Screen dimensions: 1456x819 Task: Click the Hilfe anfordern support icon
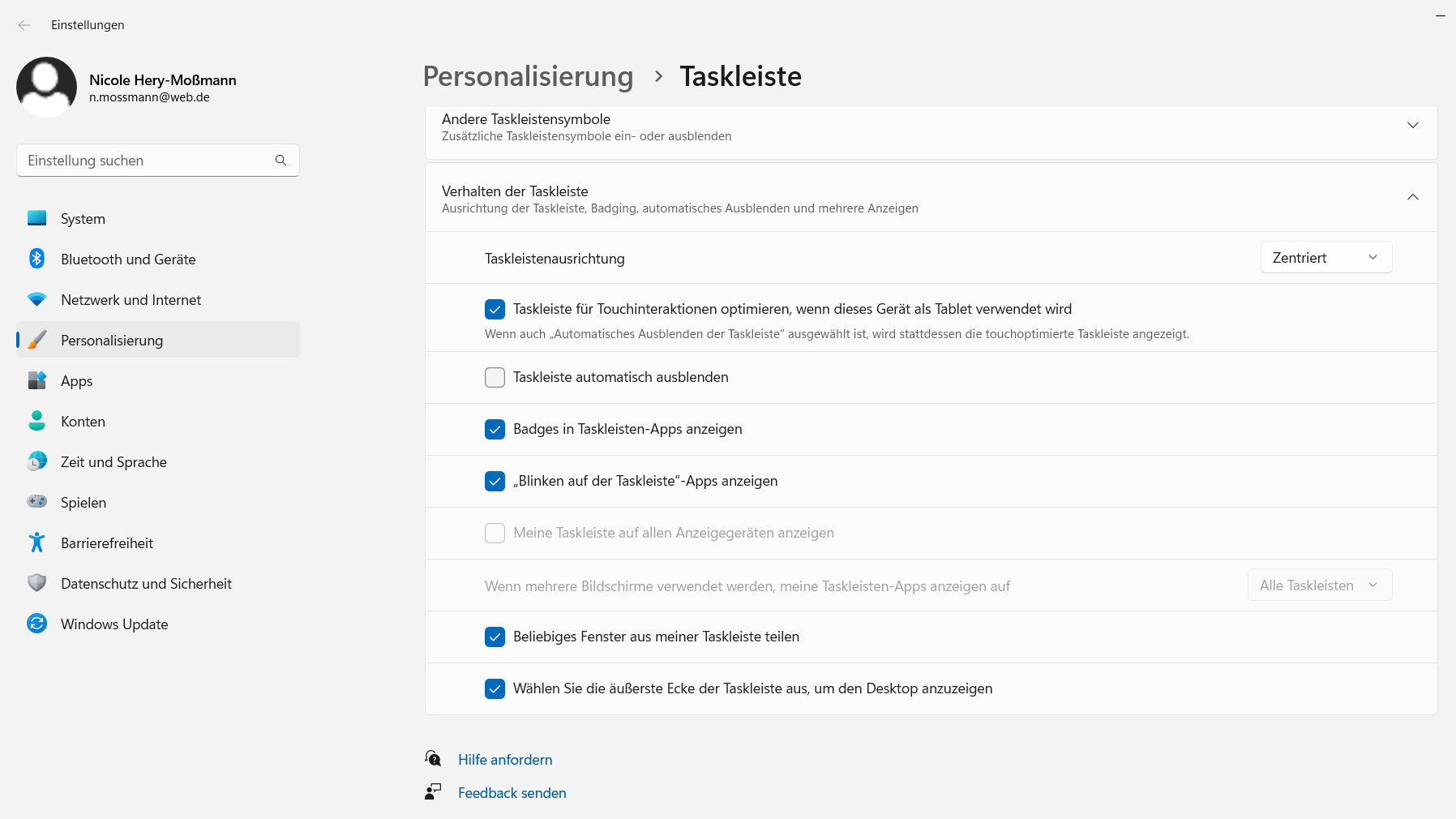(x=434, y=758)
